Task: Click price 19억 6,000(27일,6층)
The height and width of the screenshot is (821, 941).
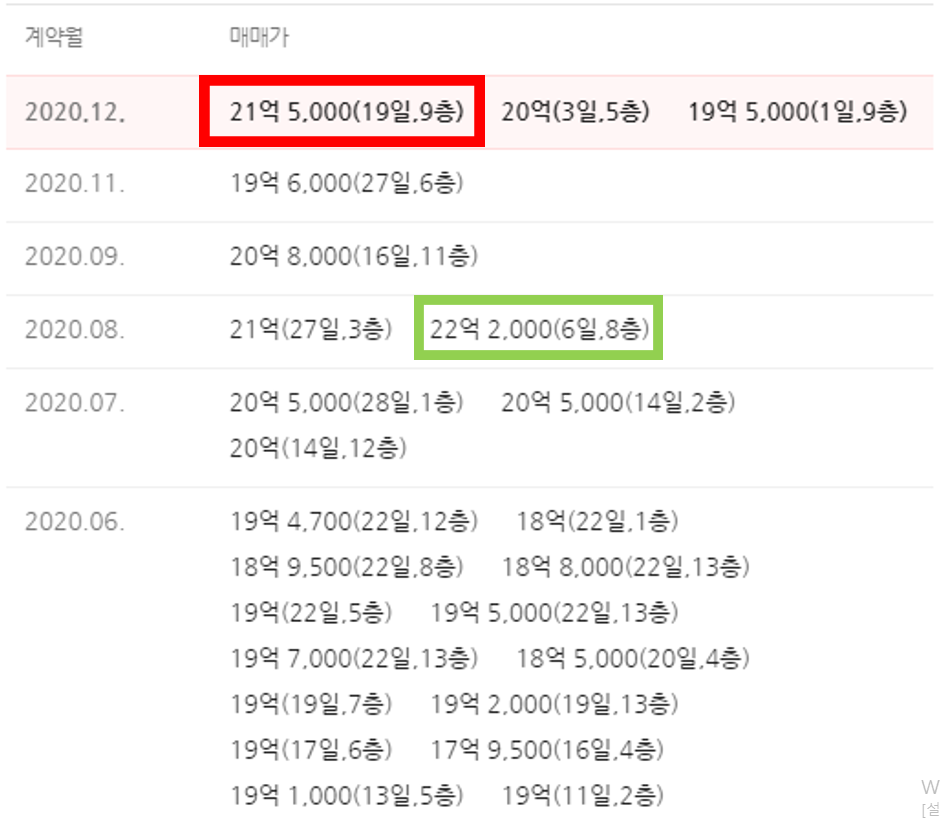Action: point(347,183)
